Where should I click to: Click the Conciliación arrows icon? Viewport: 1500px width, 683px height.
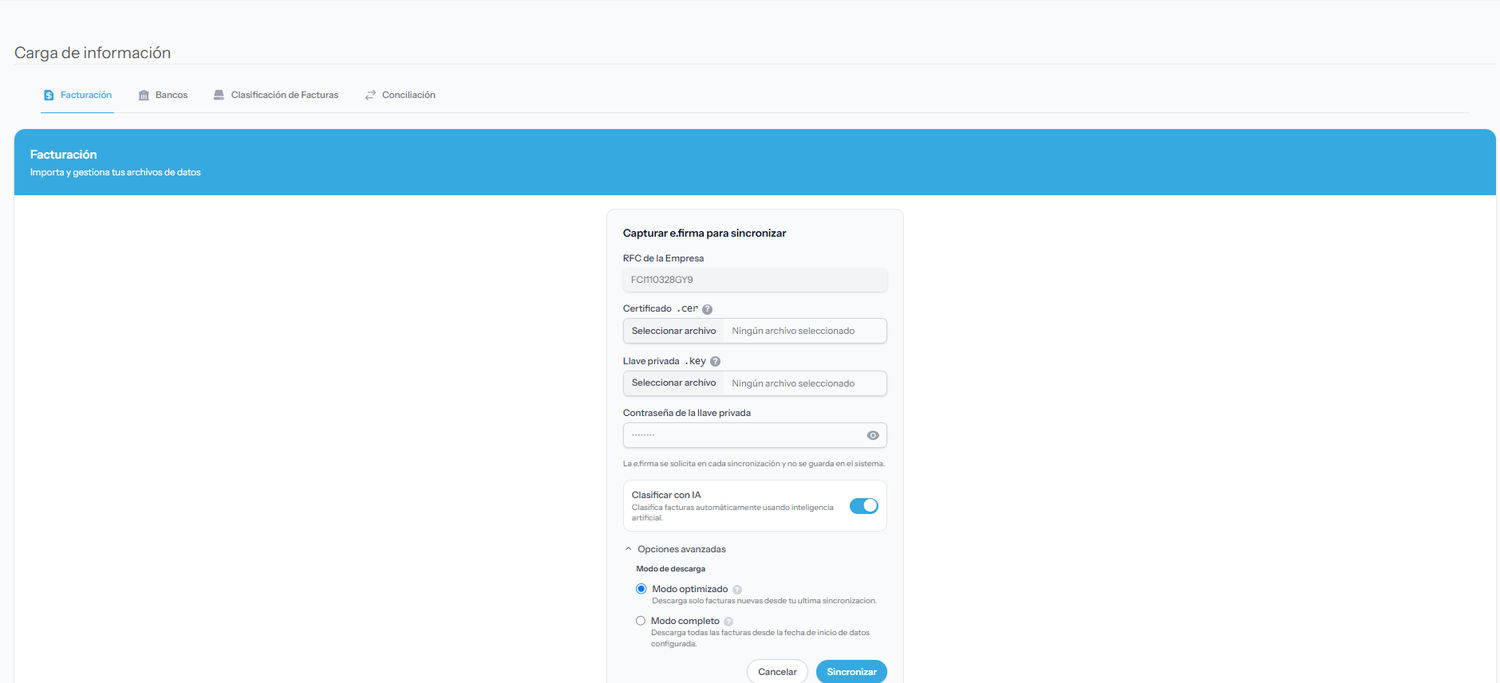point(370,95)
